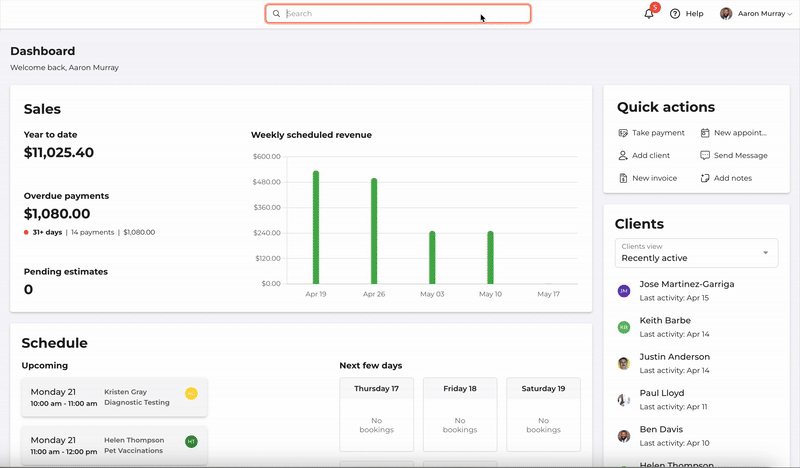
Task: Click the New appointment calendar icon
Action: 705,133
